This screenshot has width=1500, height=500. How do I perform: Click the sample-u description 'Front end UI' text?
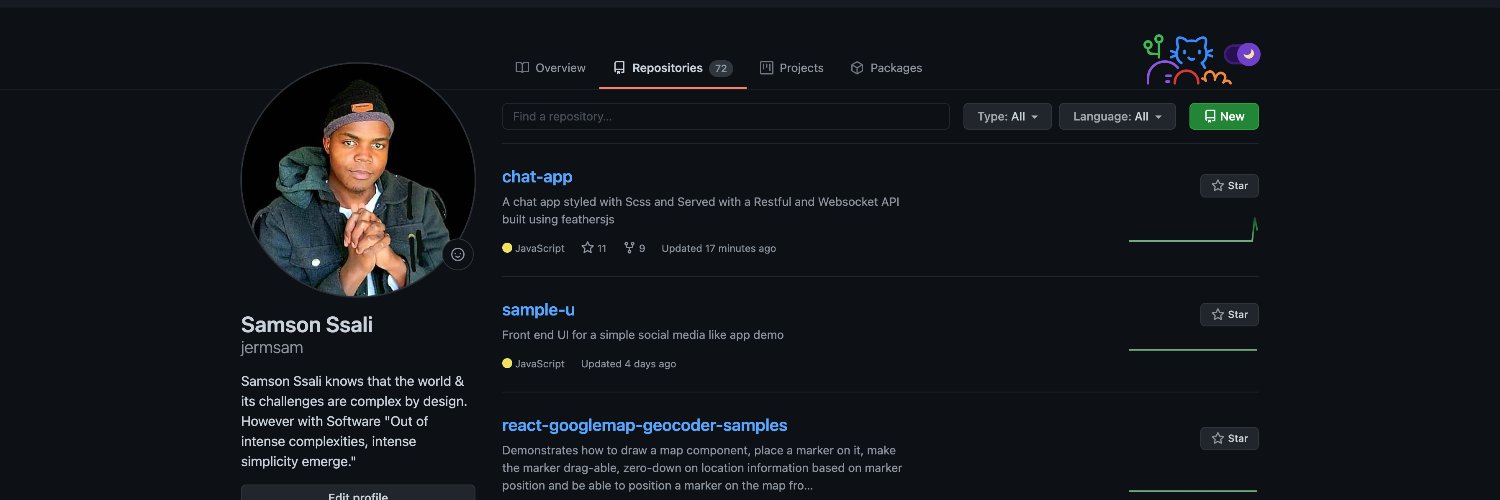coord(643,335)
